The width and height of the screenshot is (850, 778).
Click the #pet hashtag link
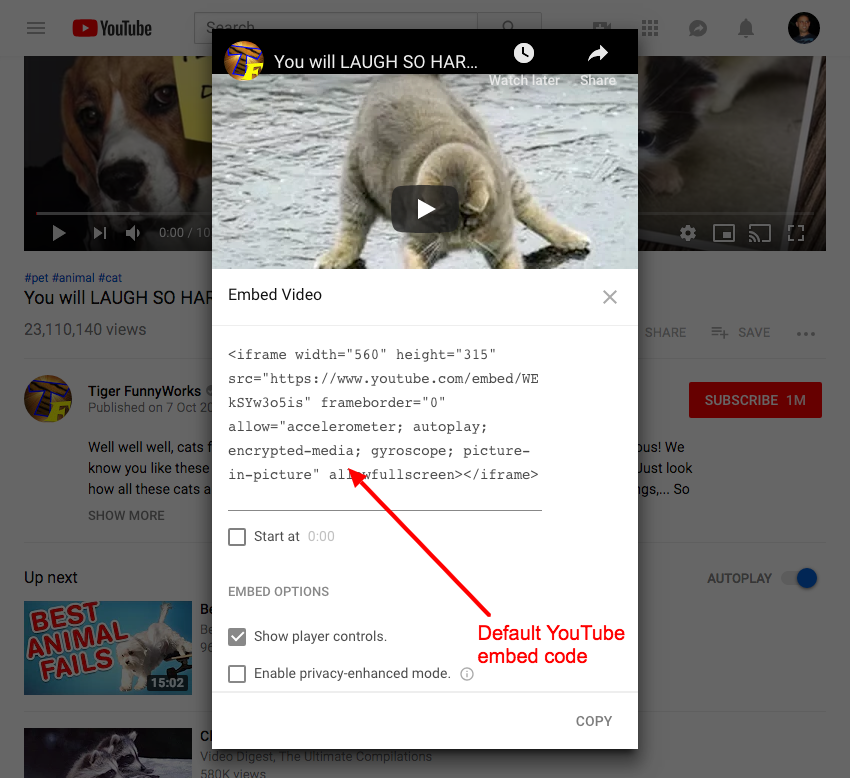[36, 278]
